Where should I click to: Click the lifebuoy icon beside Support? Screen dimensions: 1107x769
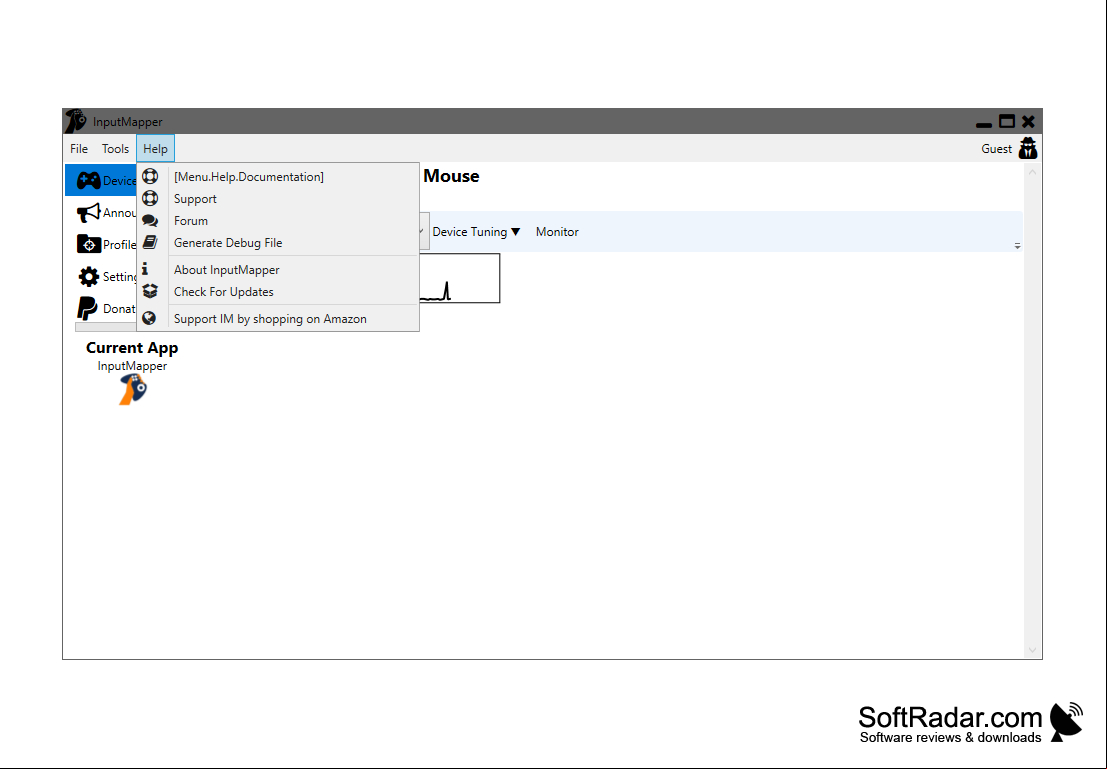(x=150, y=198)
